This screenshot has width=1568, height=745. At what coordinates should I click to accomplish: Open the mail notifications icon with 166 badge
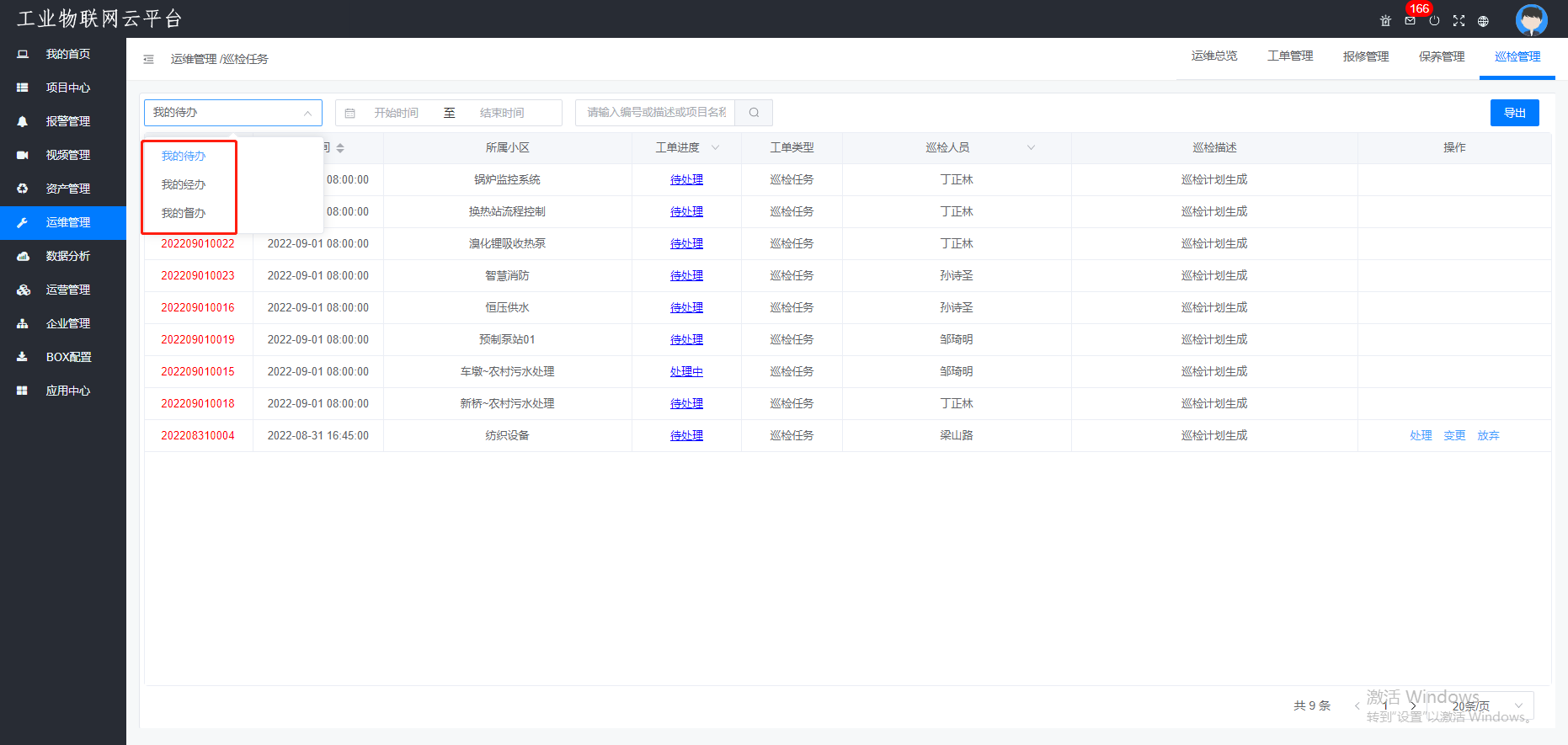pyautogui.click(x=1410, y=21)
